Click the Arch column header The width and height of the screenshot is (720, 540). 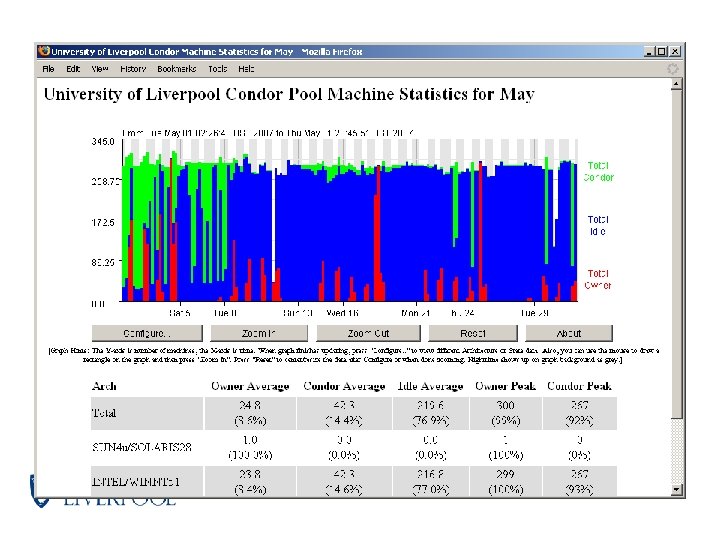click(x=104, y=386)
